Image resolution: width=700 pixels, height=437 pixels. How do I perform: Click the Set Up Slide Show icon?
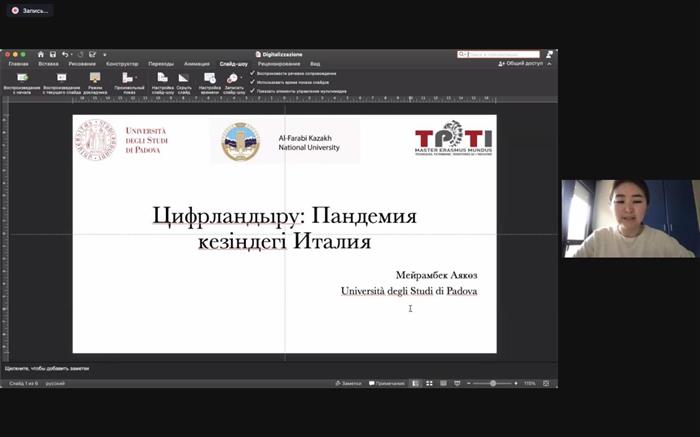click(x=162, y=77)
